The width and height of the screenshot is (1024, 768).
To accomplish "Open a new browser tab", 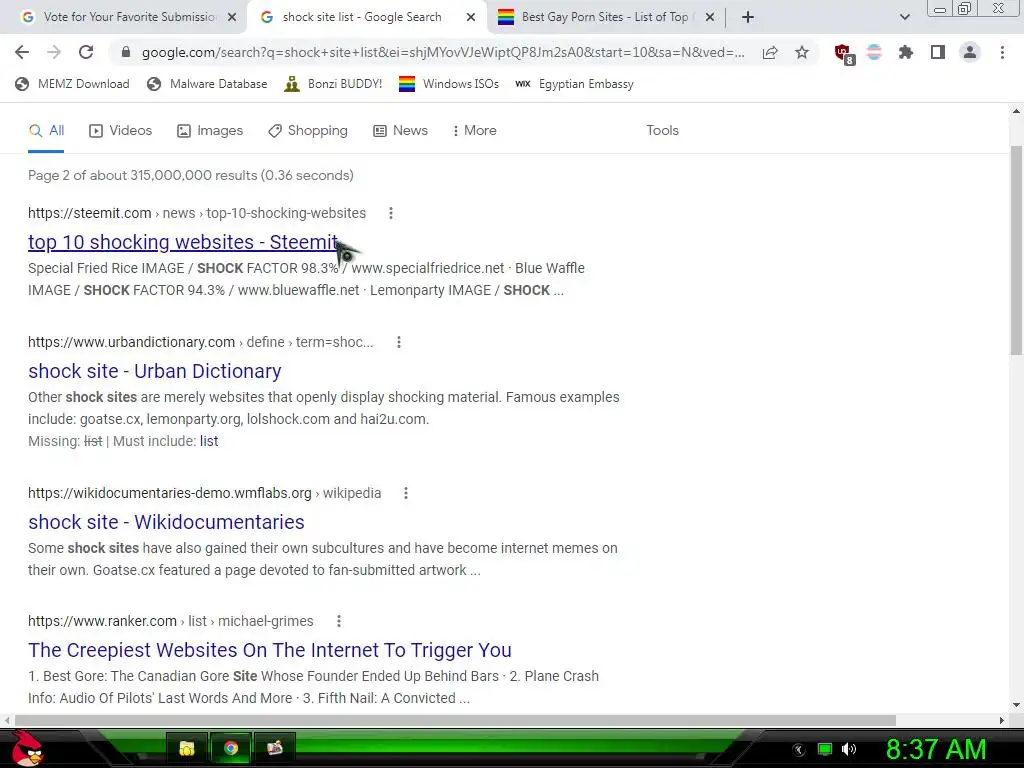I will click(x=748, y=17).
